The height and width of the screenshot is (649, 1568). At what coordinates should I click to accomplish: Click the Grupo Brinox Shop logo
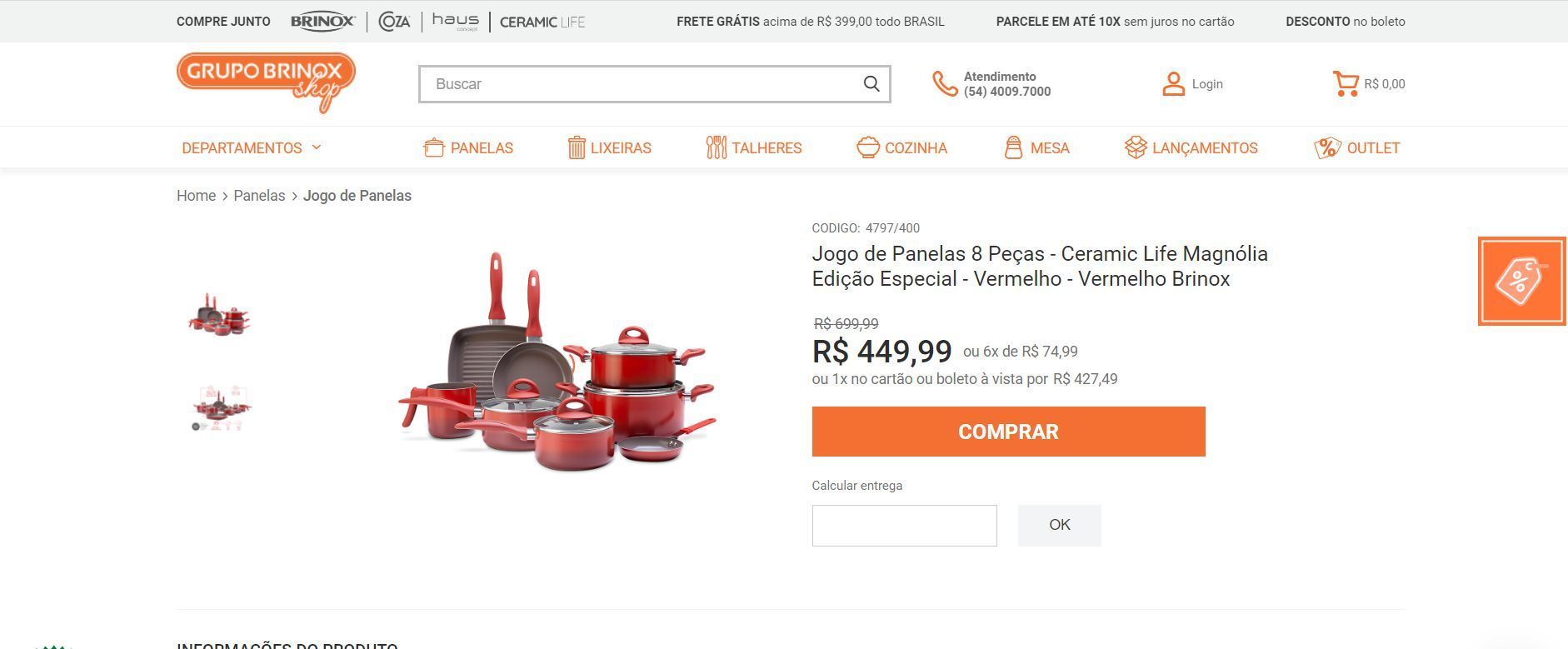click(x=266, y=82)
